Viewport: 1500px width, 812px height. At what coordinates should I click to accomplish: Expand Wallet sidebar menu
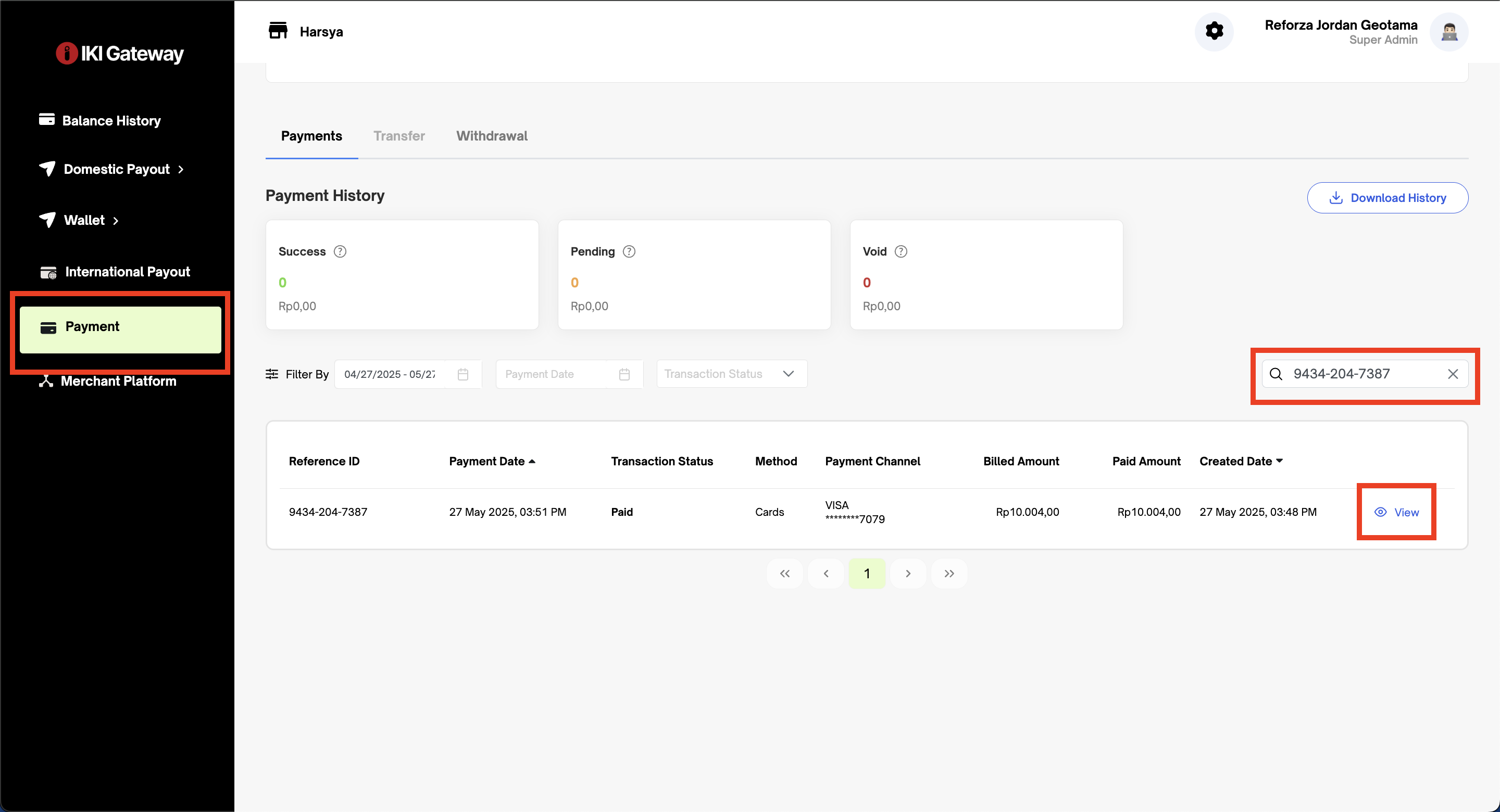tap(84, 220)
